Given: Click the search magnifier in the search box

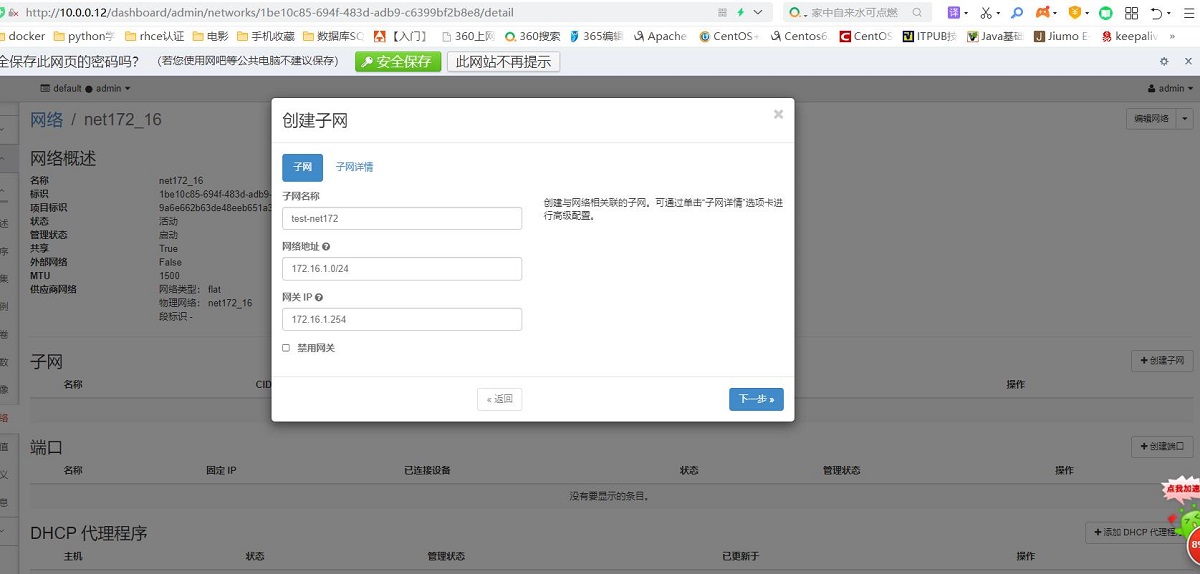Looking at the screenshot, I should [917, 12].
